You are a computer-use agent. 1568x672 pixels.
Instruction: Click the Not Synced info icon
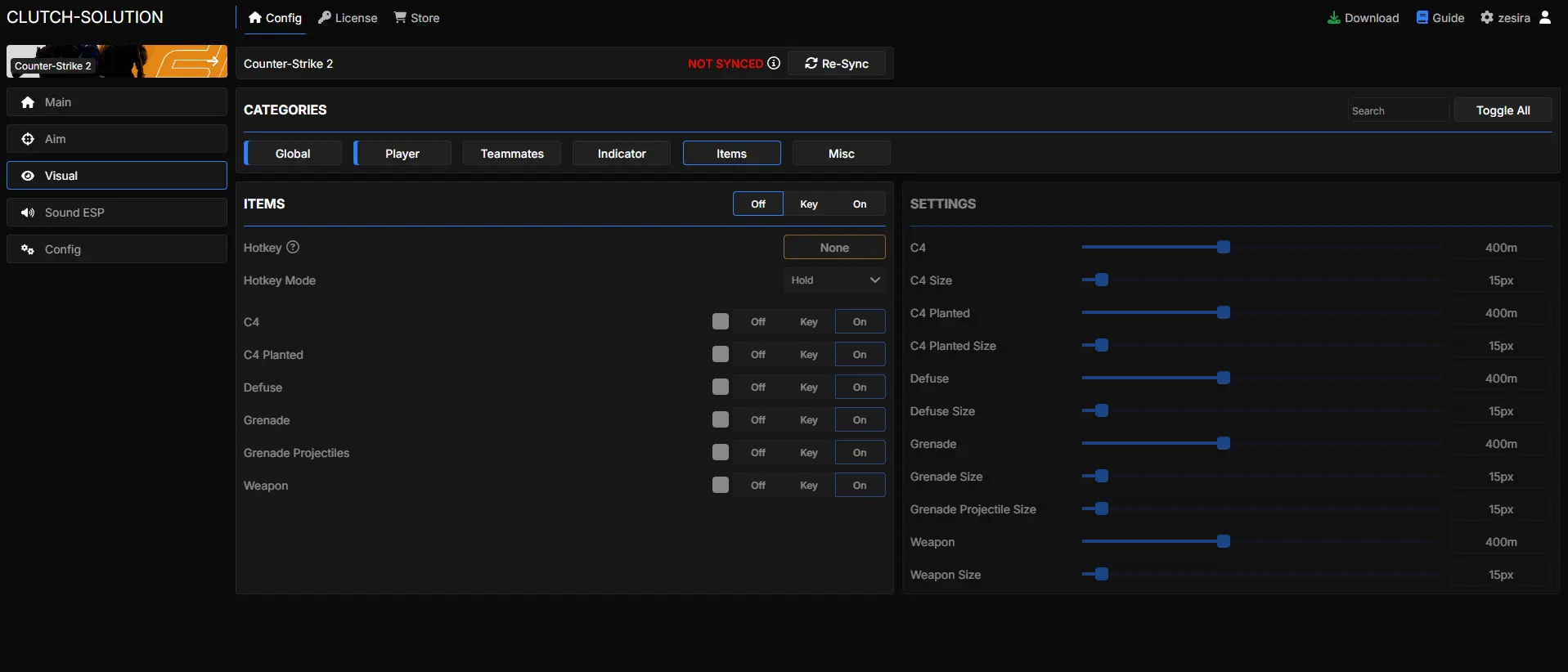point(774,63)
